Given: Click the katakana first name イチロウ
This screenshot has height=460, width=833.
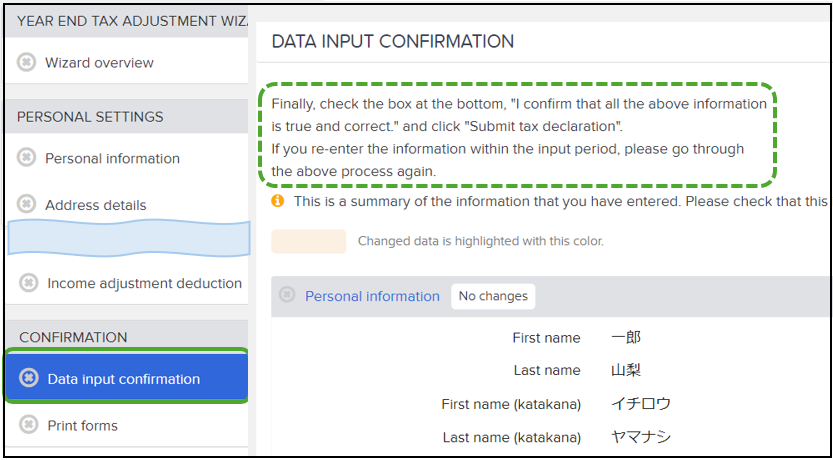Looking at the screenshot, I should point(641,404).
